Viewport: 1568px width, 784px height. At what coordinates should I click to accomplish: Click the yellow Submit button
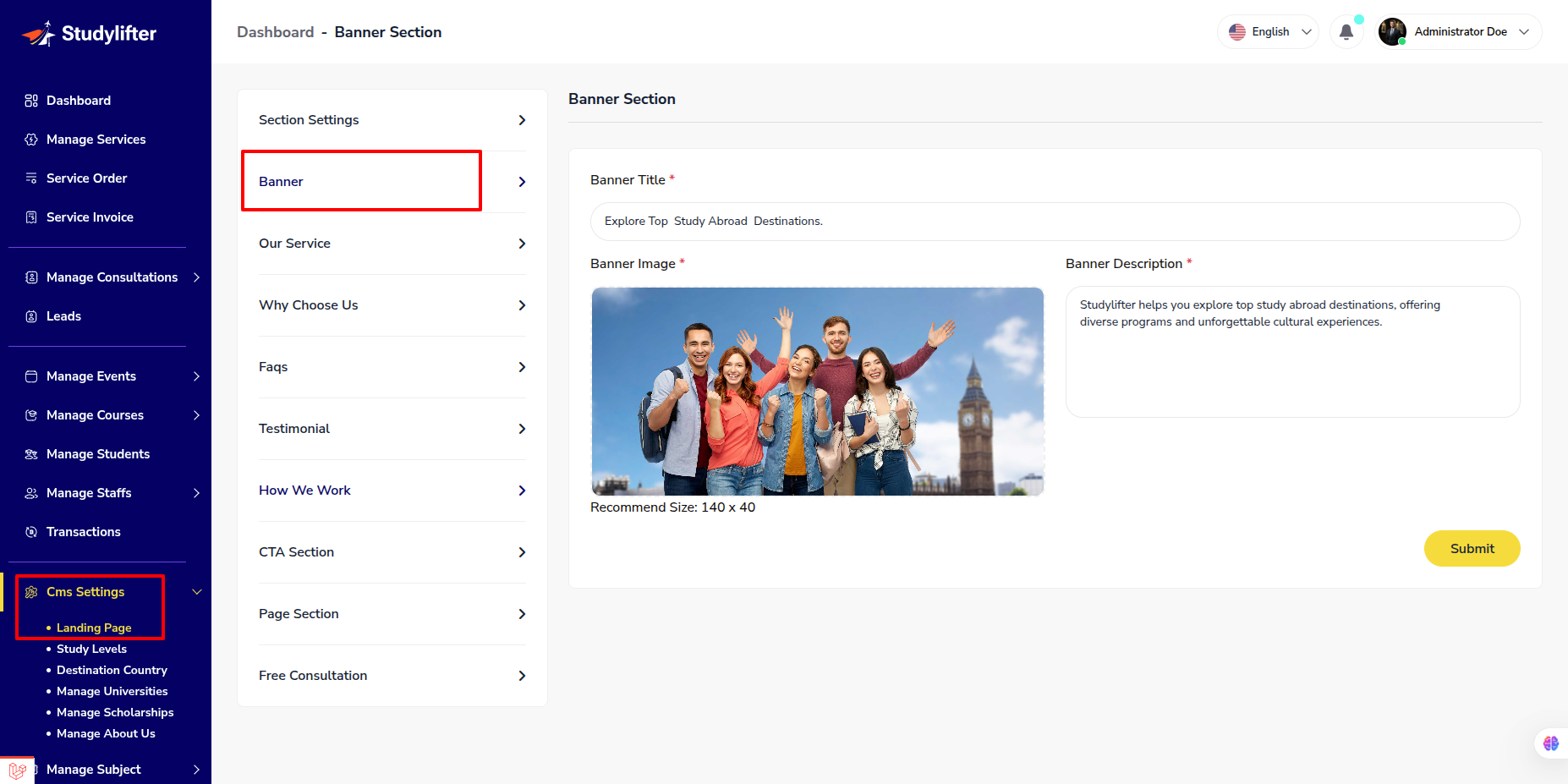(1472, 549)
